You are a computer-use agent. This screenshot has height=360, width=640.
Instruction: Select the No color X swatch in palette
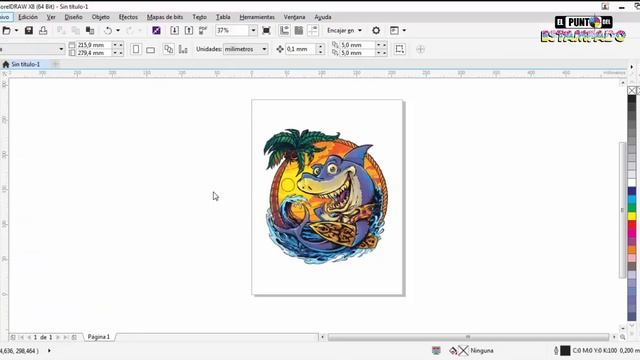[632, 91]
